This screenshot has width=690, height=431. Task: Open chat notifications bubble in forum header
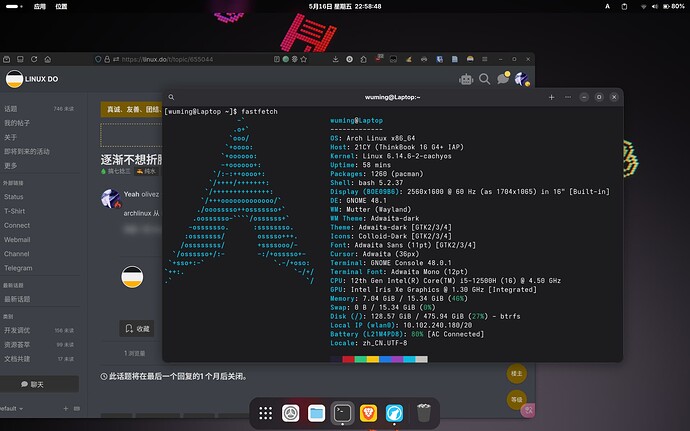[x=503, y=78]
